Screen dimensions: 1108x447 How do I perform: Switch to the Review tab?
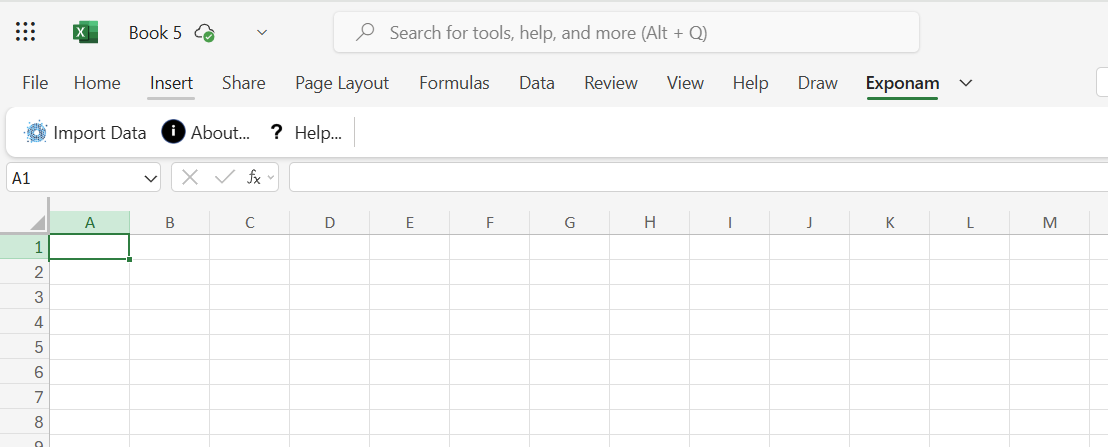pos(611,83)
